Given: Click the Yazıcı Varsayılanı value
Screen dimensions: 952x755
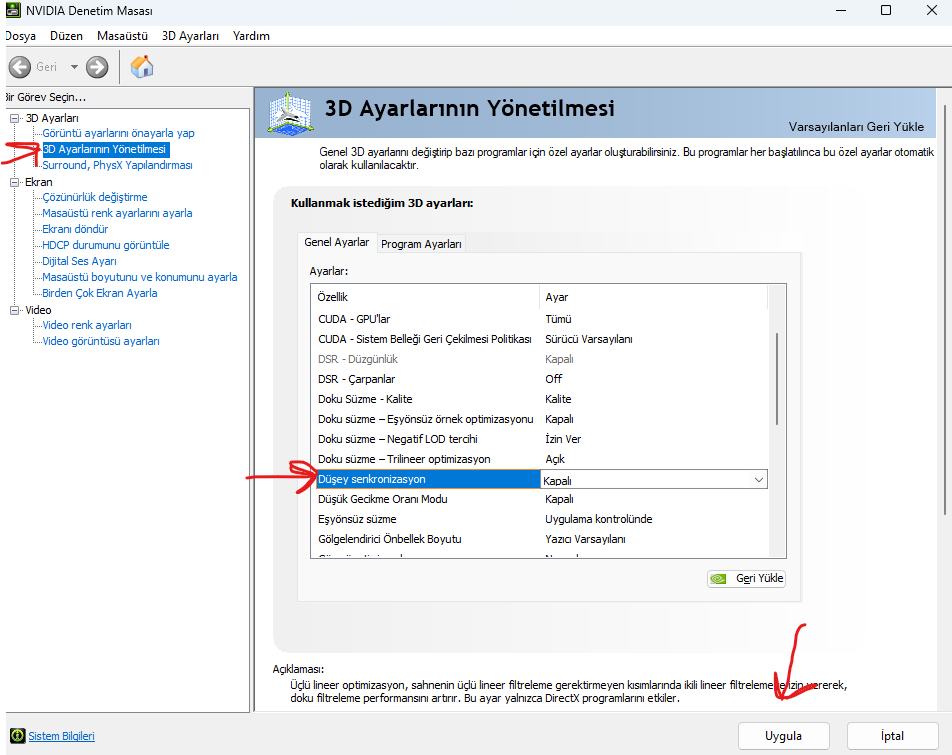Looking at the screenshot, I should (x=585, y=540).
